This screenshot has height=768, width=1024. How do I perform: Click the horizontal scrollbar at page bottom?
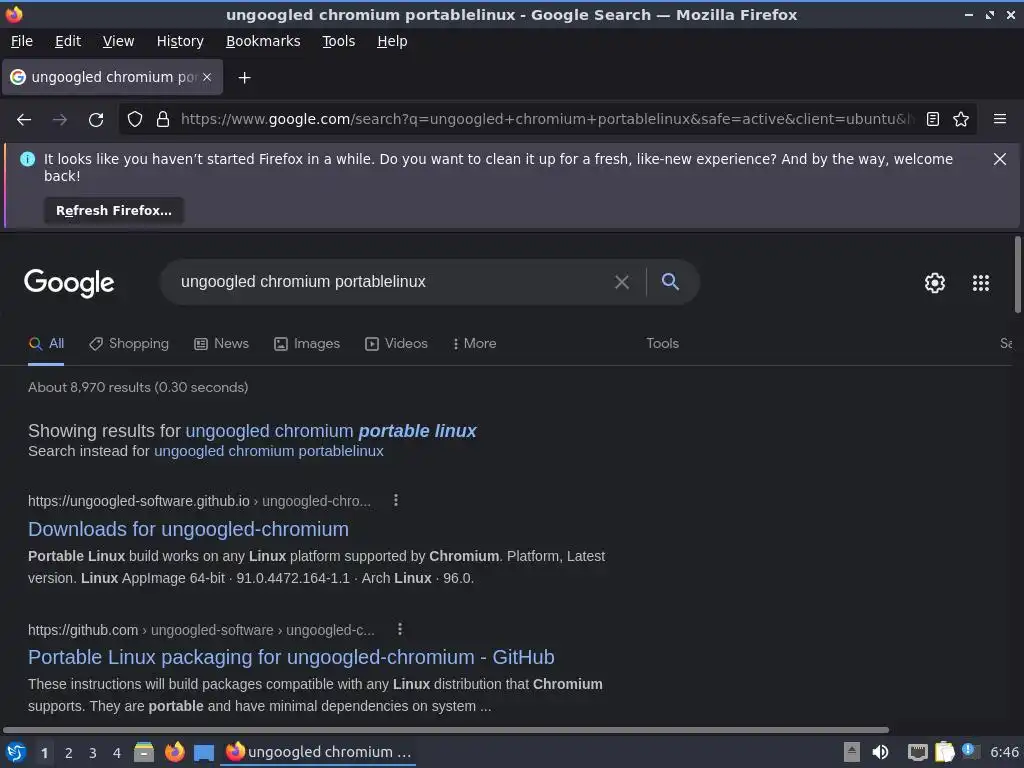tap(446, 729)
